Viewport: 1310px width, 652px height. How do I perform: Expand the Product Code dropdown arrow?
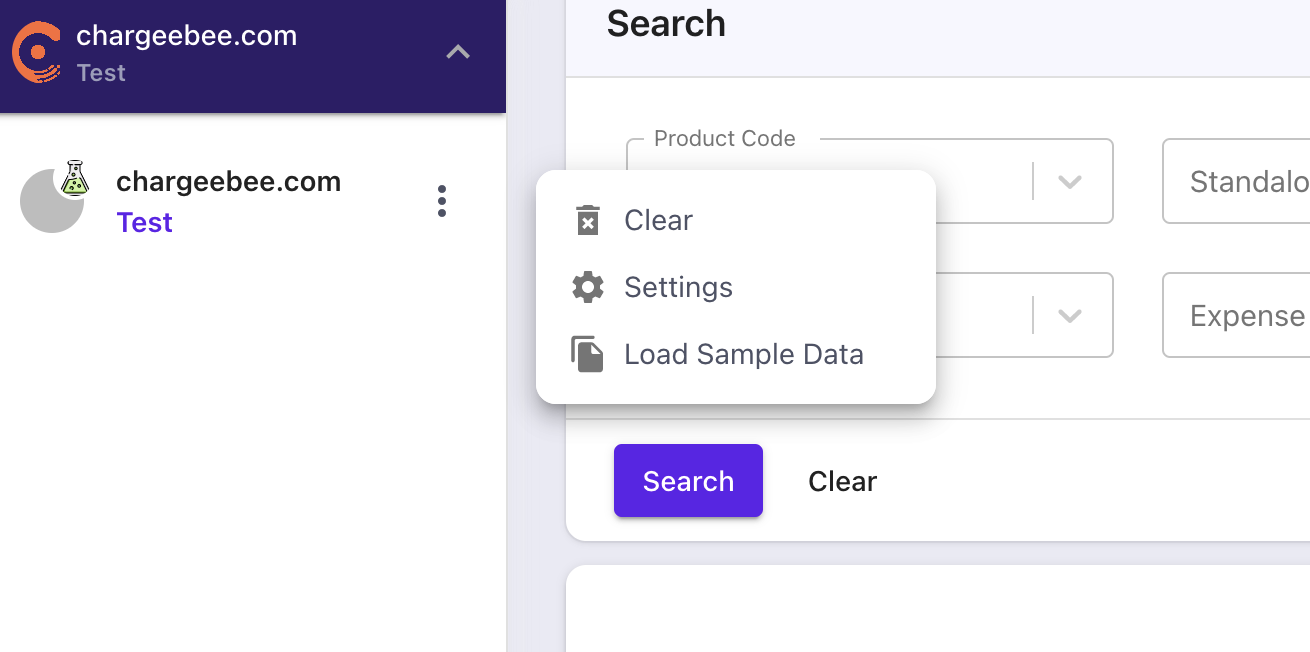pyautogui.click(x=1070, y=182)
